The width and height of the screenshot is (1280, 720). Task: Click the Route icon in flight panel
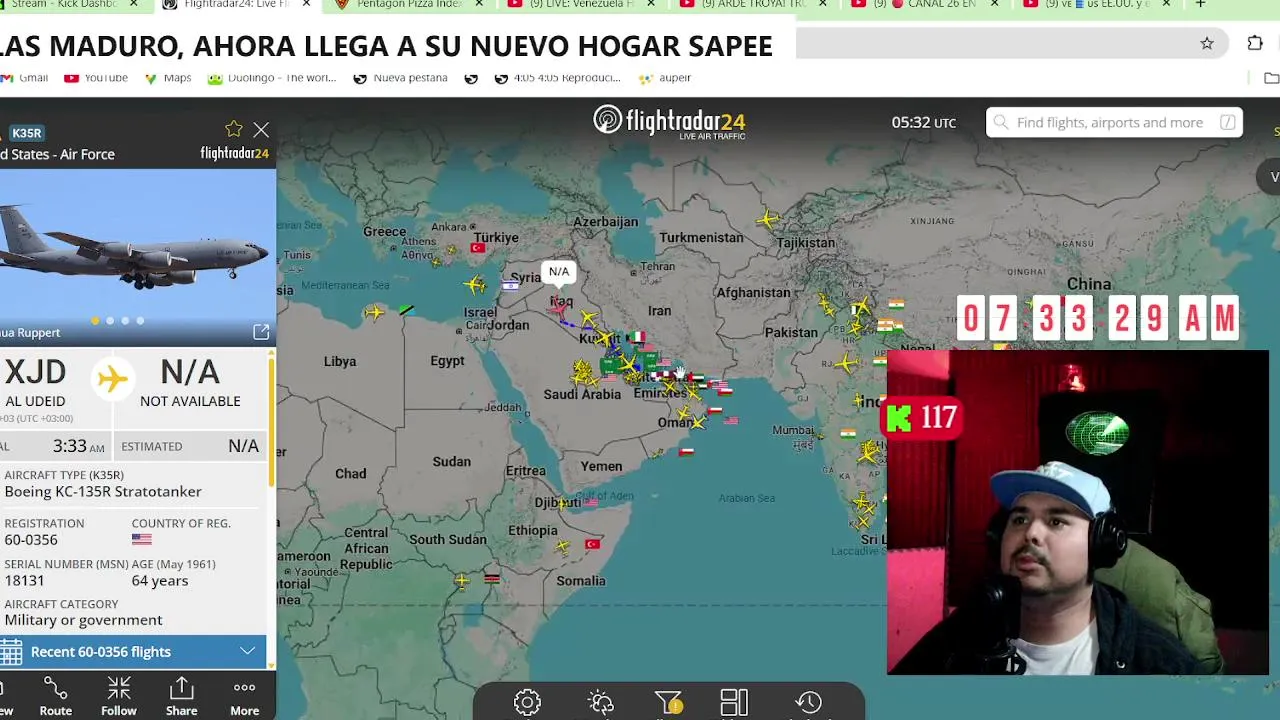[55, 696]
